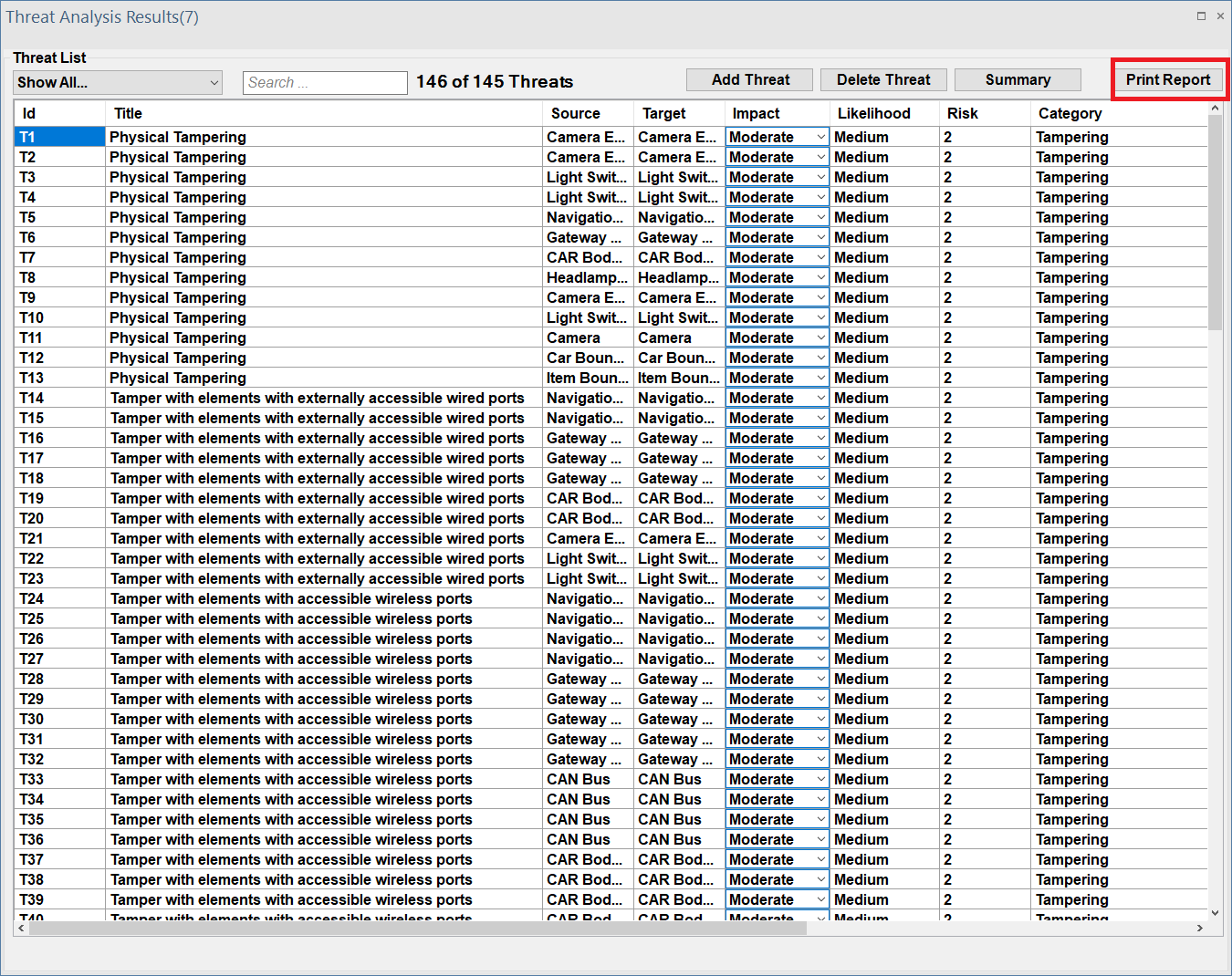Sort by the Title column header
The height and width of the screenshot is (976, 1232).
pyautogui.click(x=128, y=114)
